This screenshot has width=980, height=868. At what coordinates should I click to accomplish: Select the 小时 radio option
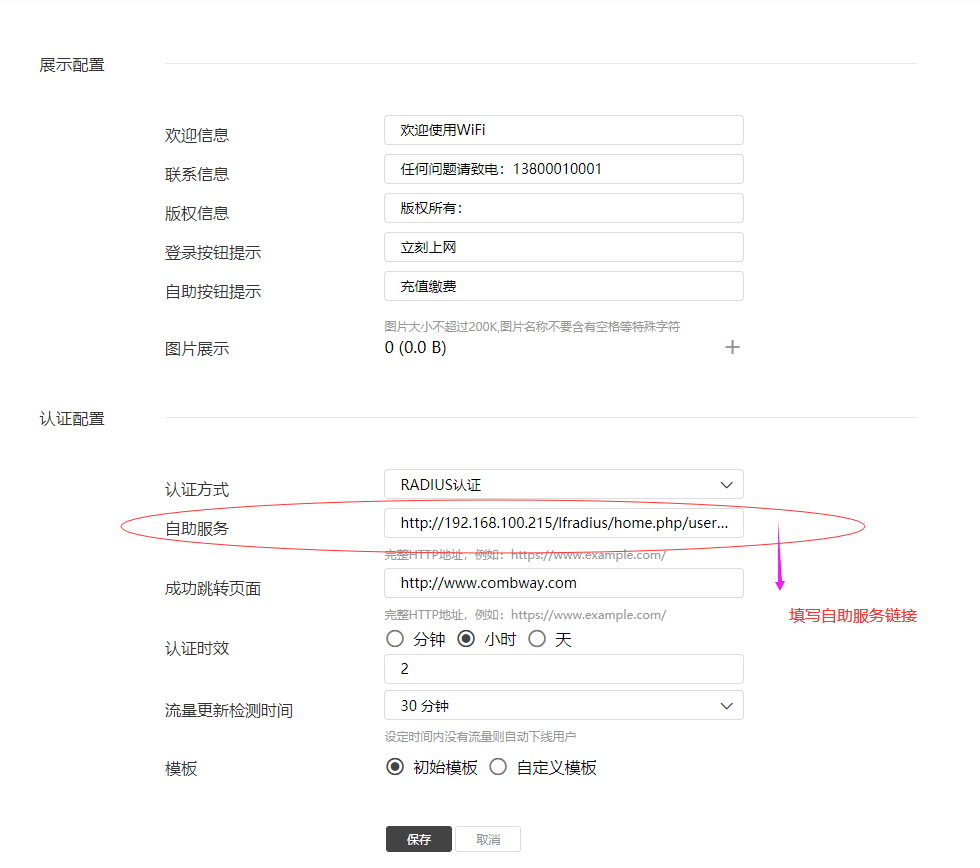click(466, 639)
